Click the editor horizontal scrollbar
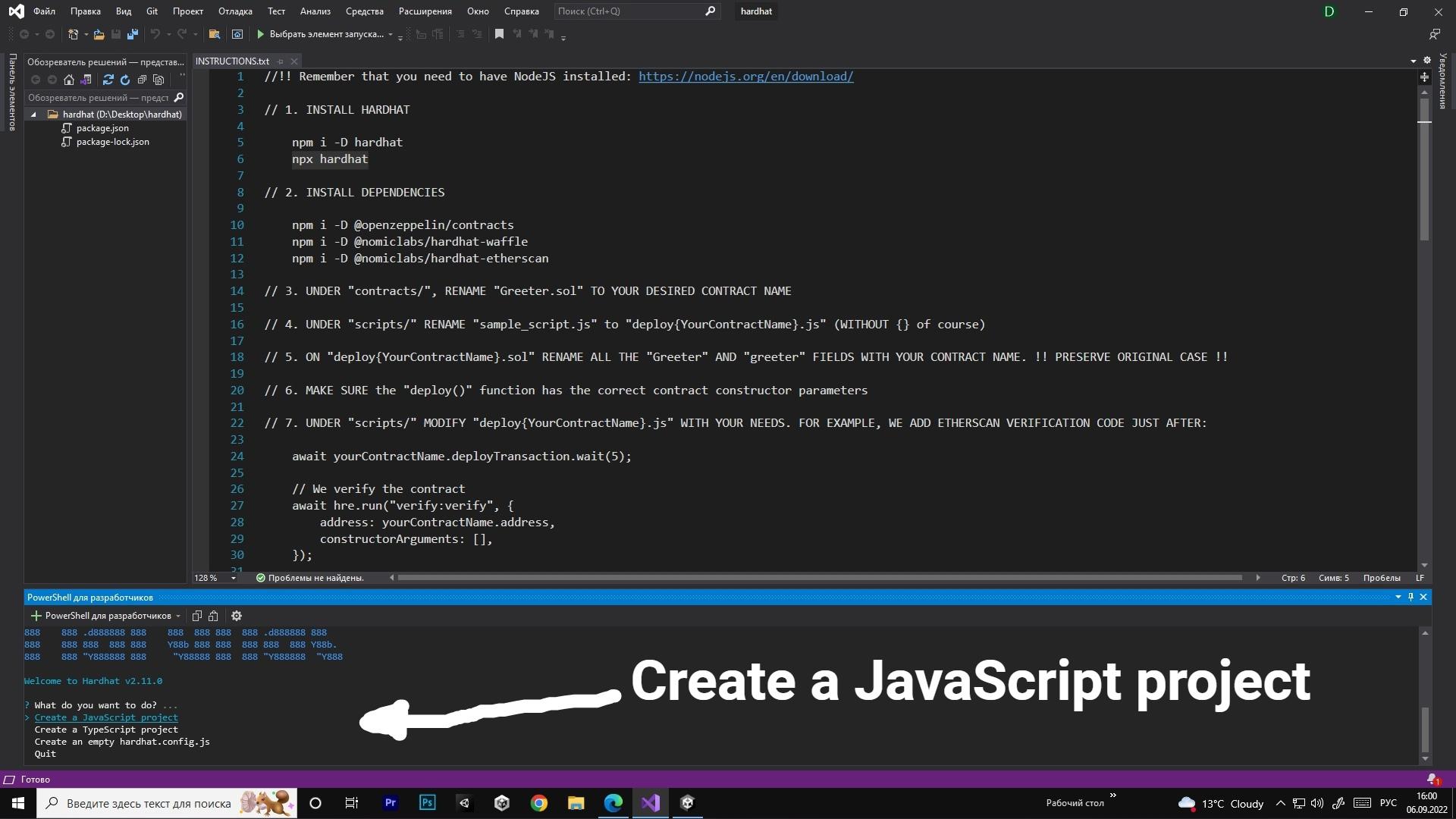The image size is (1456, 819). point(820,578)
